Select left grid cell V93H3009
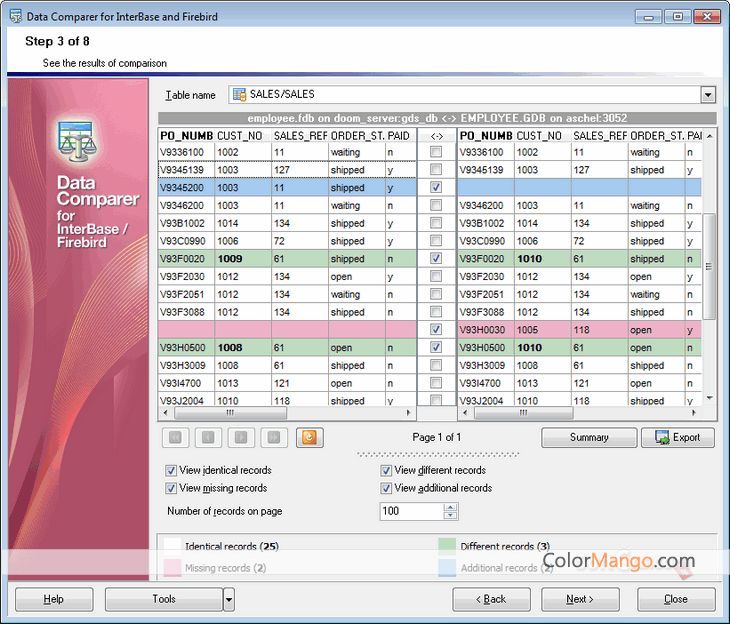 click(186, 366)
